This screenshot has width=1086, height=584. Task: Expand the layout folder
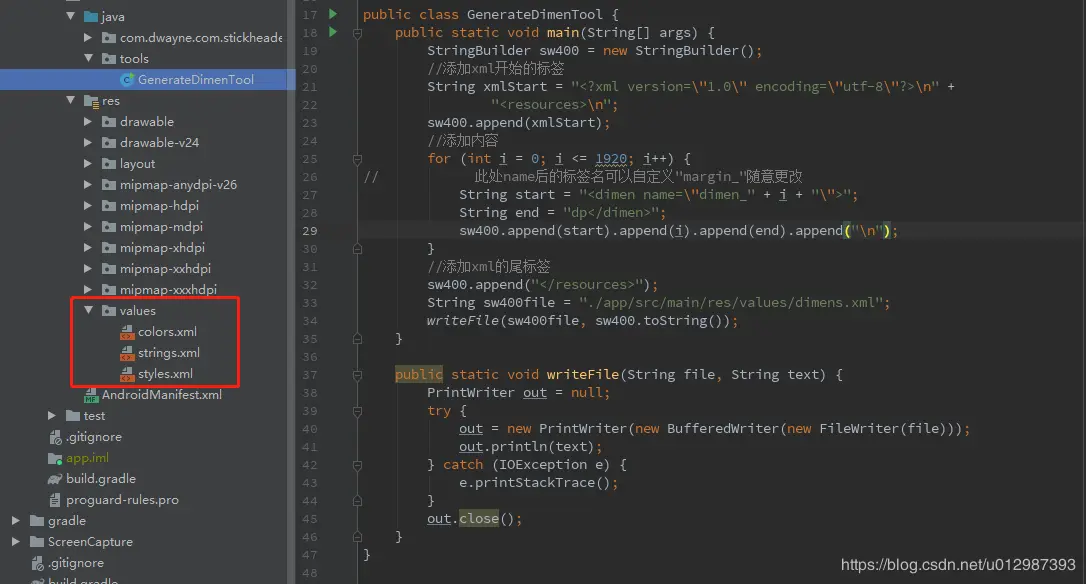tap(88, 163)
